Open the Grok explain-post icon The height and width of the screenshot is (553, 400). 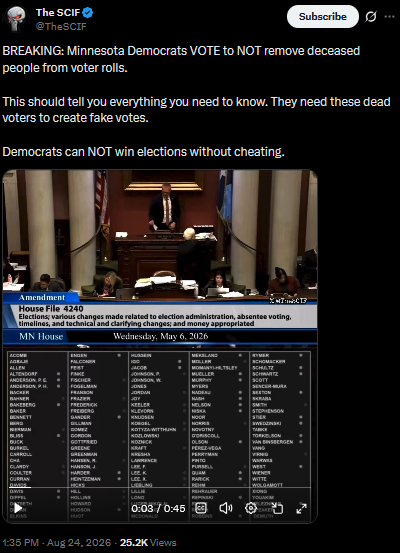tap(371, 17)
